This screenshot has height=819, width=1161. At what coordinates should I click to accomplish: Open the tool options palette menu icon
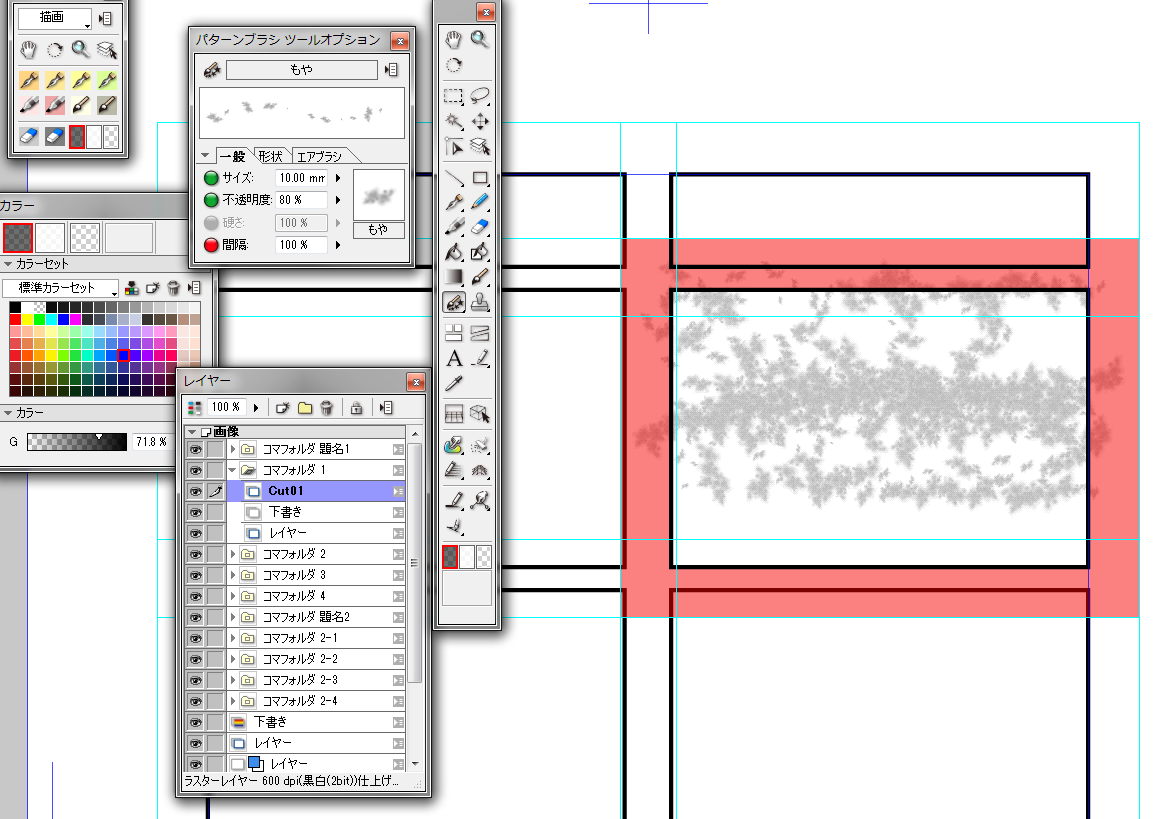391,70
